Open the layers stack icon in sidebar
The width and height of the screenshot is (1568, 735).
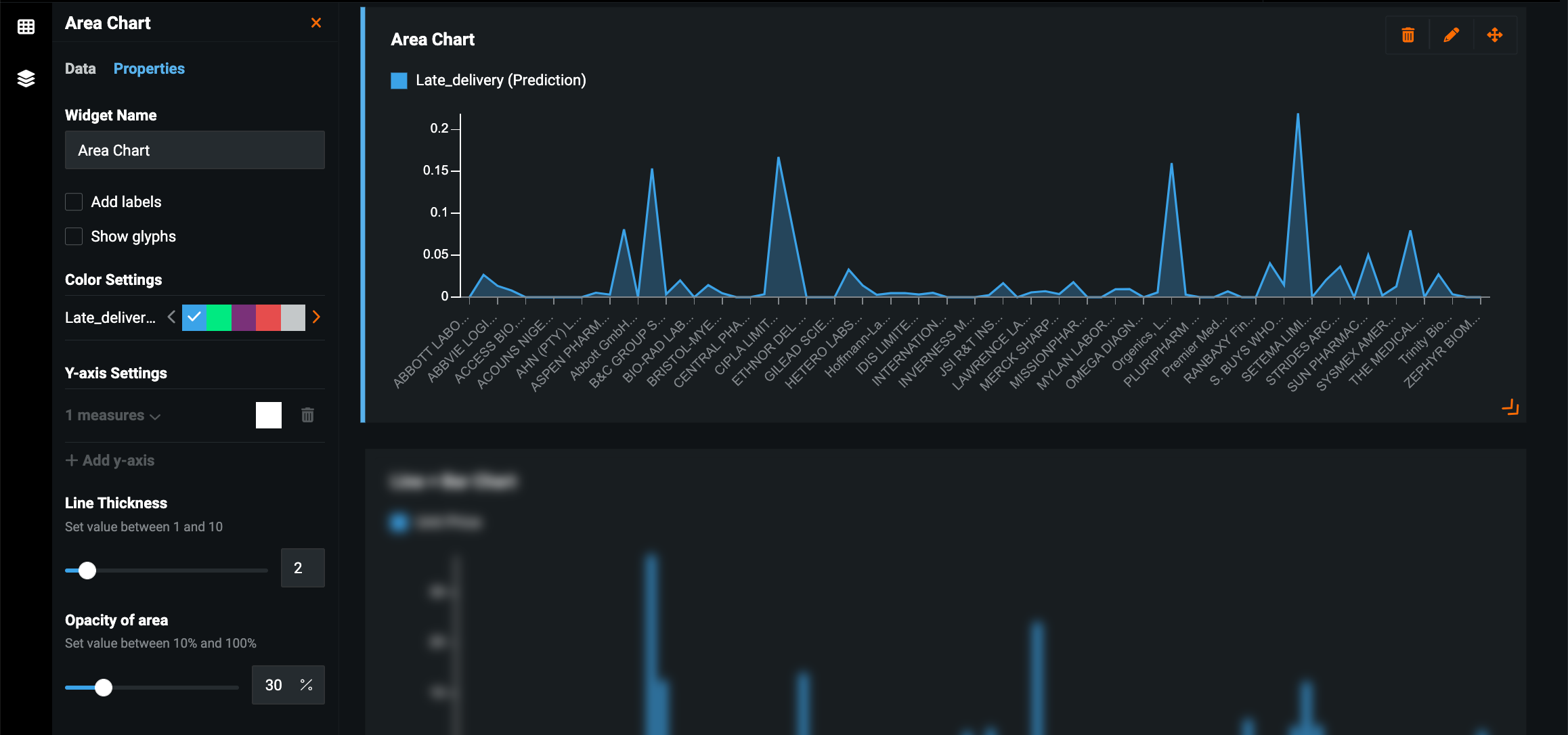click(x=26, y=79)
